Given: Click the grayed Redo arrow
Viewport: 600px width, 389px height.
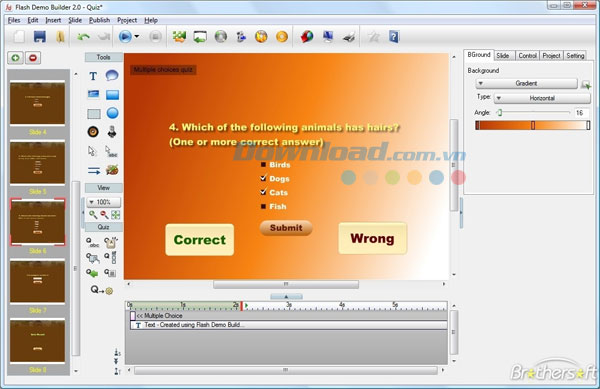Looking at the screenshot, I should pos(103,37).
